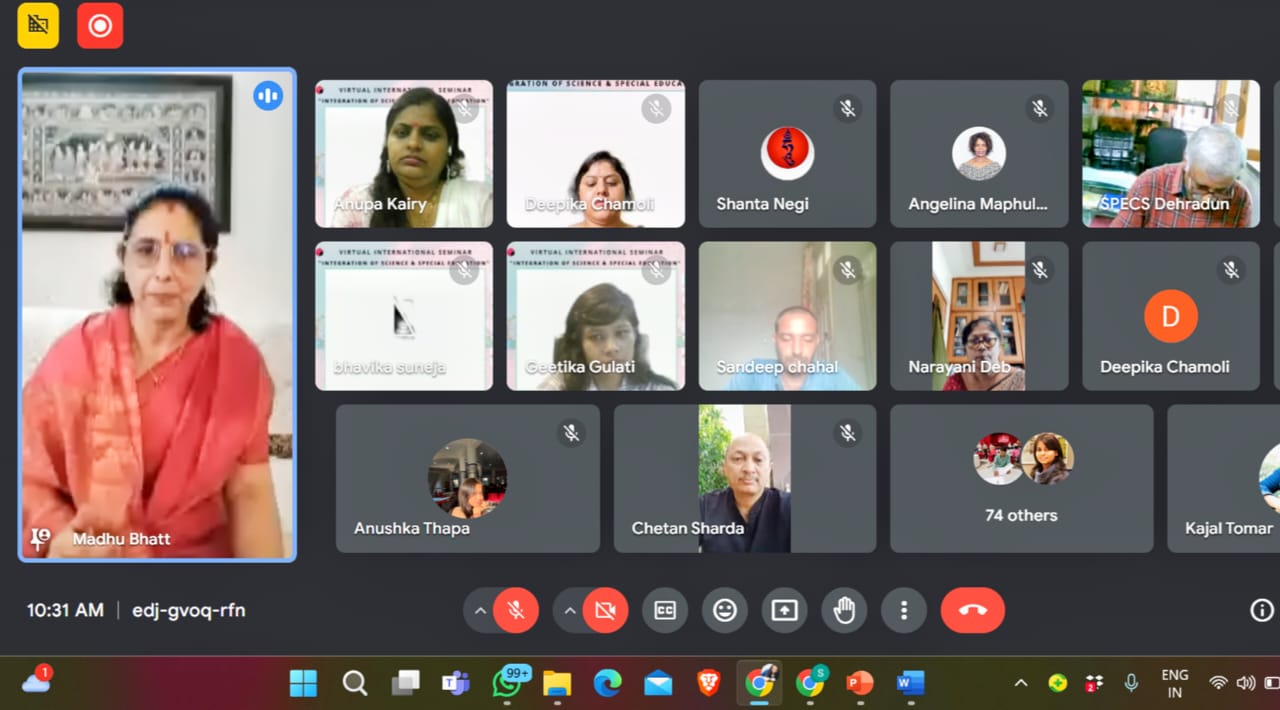This screenshot has width=1280, height=710.
Task: Turn on closed captions
Action: [x=665, y=610]
